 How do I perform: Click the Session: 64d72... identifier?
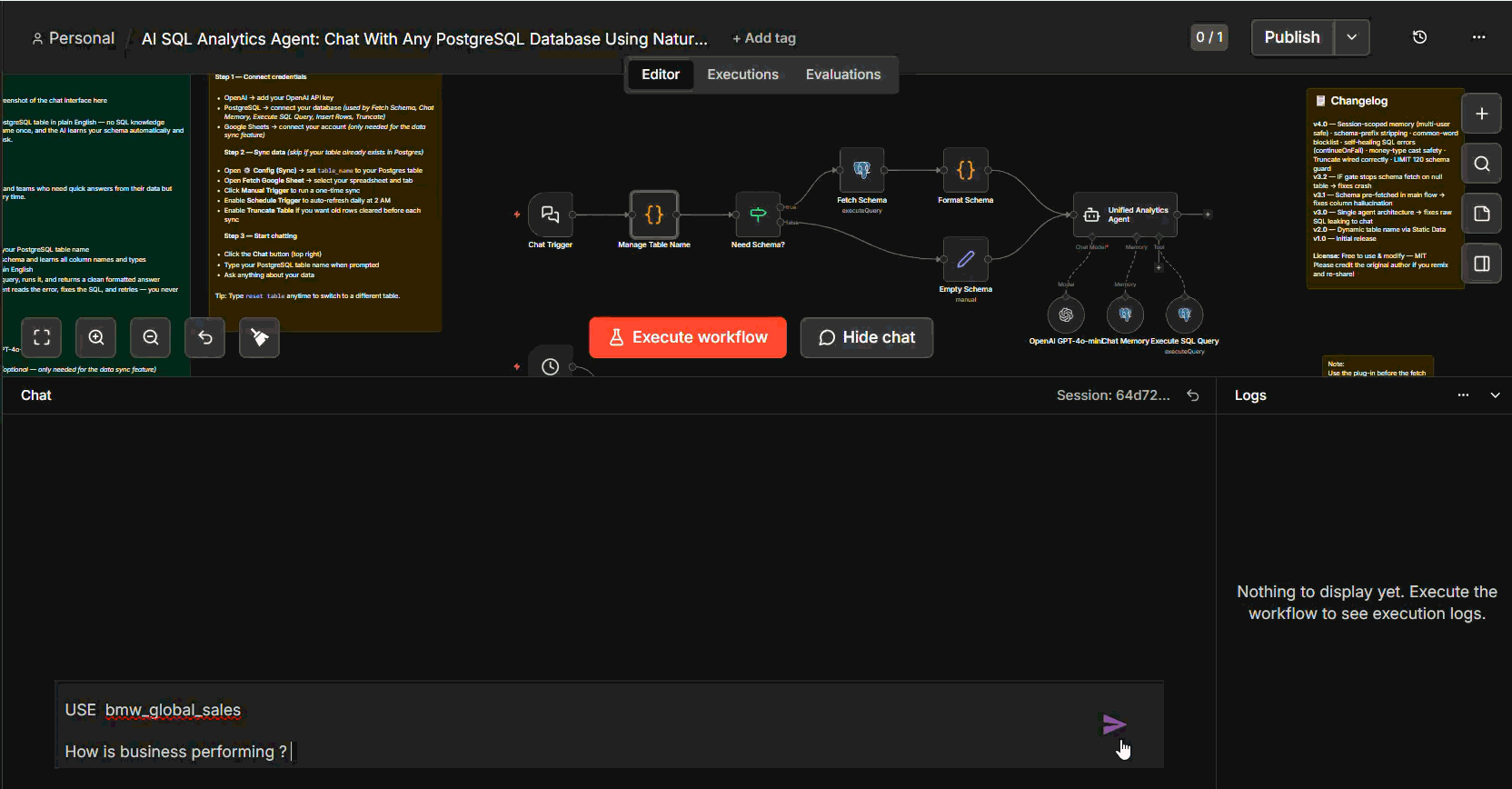pos(1113,395)
